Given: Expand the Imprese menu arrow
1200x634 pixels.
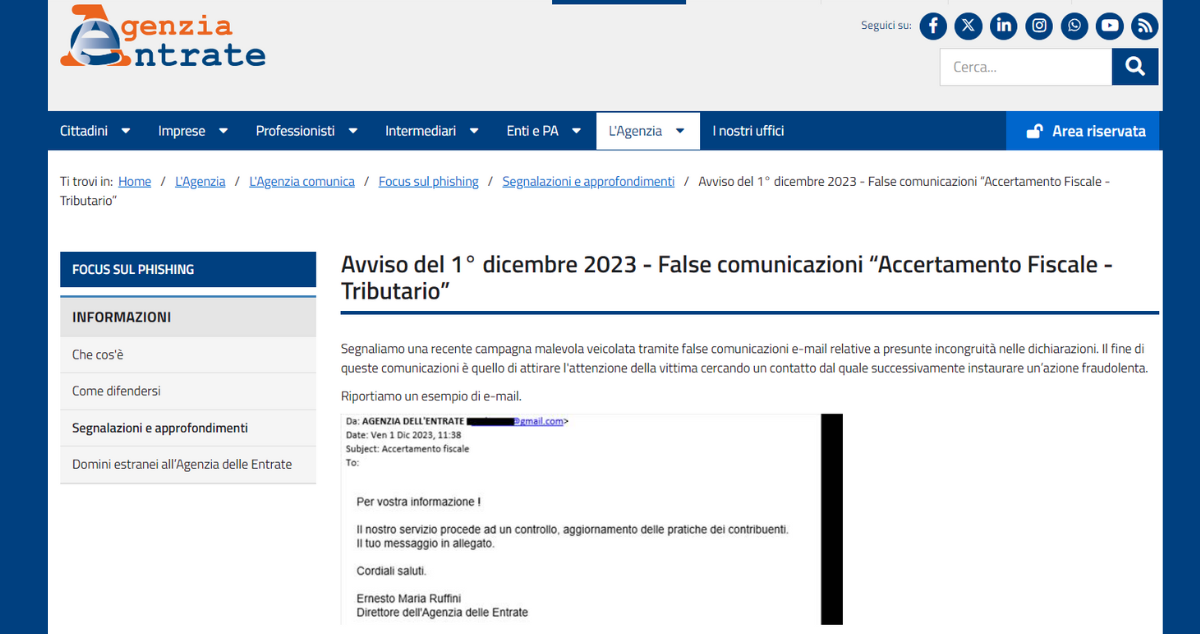Looking at the screenshot, I should [x=223, y=131].
